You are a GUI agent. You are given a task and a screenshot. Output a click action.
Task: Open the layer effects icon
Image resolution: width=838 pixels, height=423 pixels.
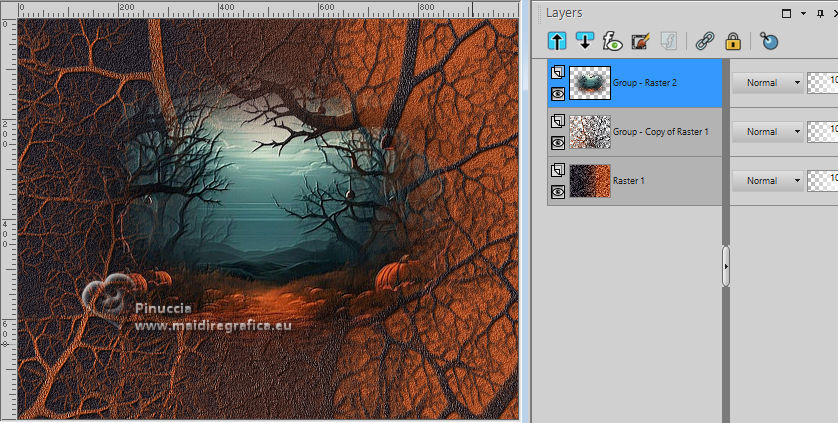tap(612, 41)
